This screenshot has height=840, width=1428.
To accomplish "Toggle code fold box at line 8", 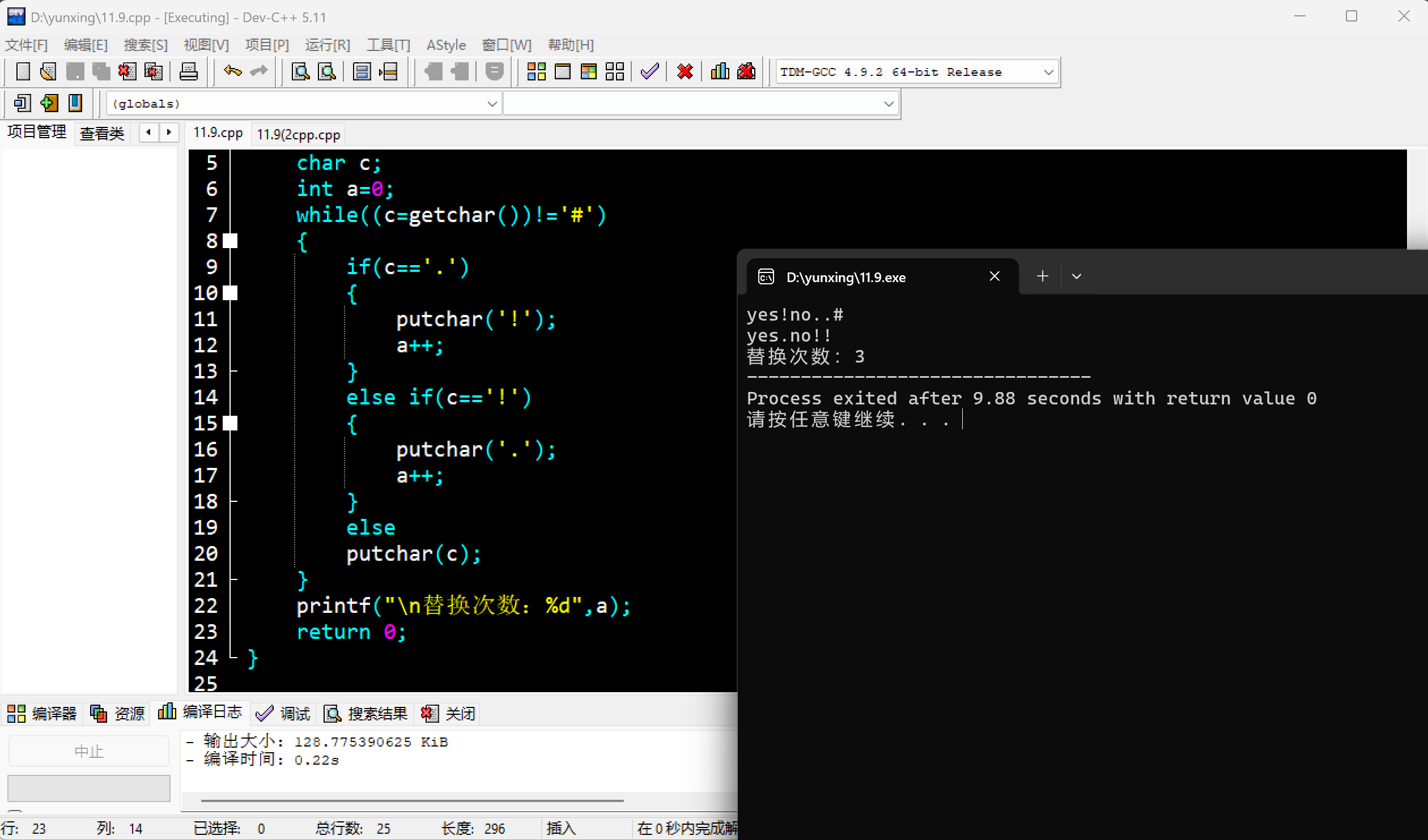I will coord(230,241).
